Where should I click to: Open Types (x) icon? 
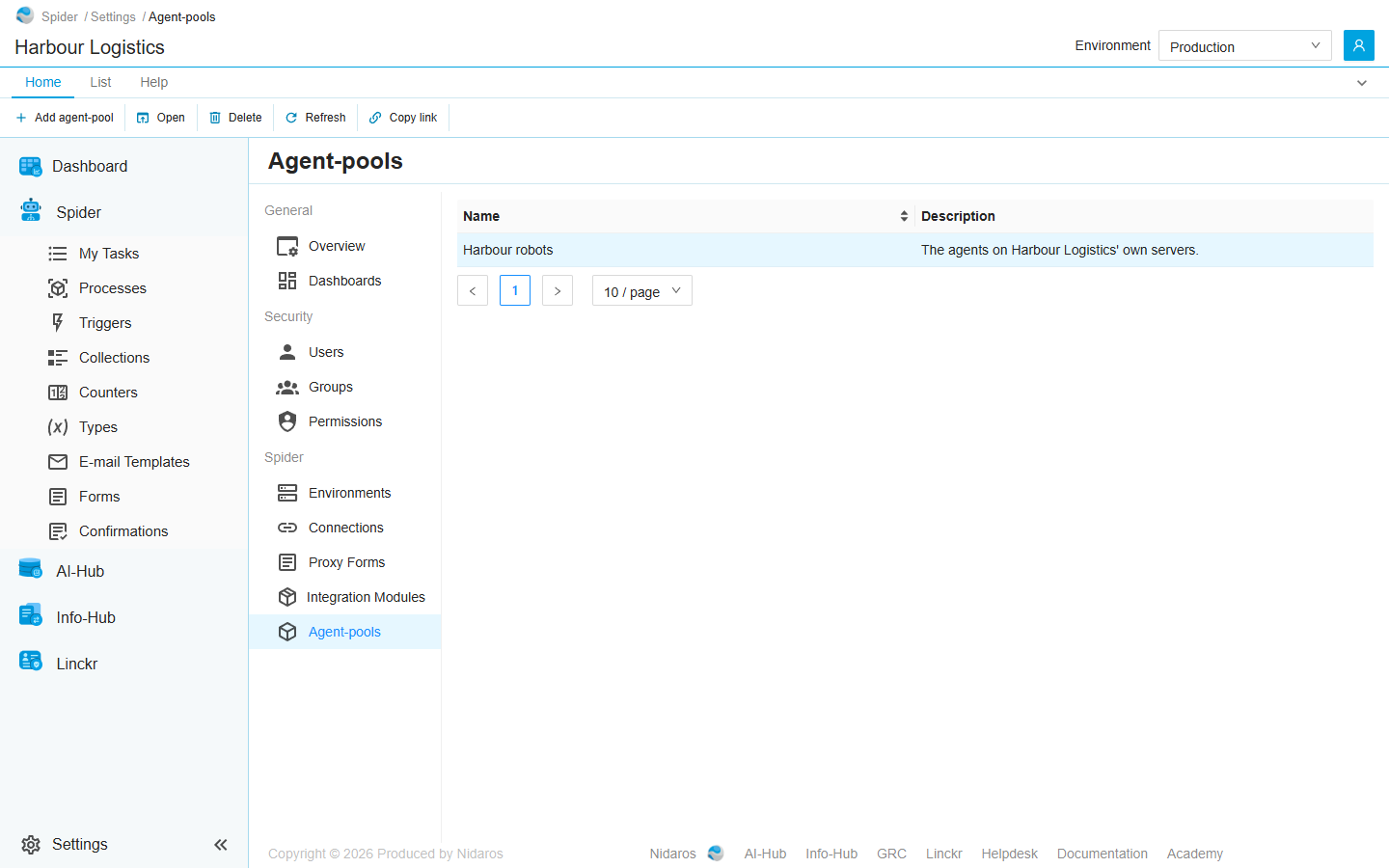[x=58, y=427]
